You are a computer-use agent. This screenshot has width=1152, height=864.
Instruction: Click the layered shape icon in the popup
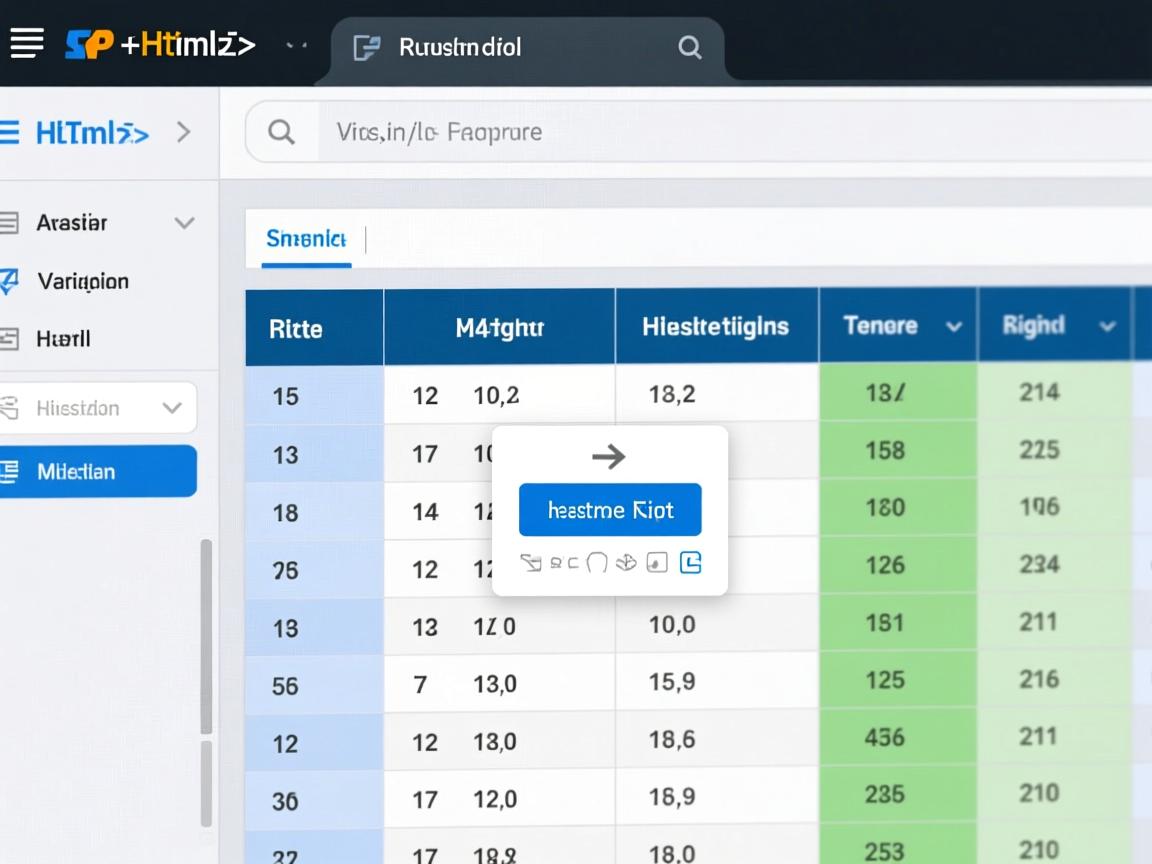coord(626,563)
